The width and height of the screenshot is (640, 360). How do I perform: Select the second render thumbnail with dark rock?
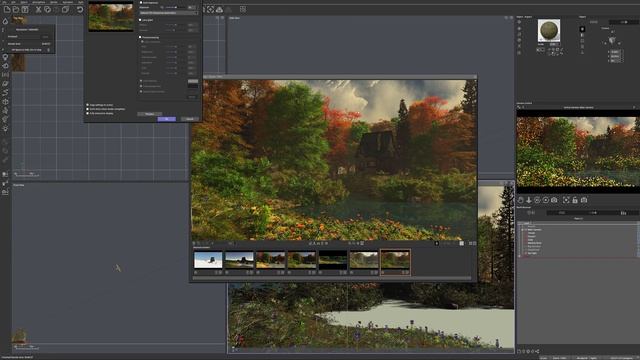click(239, 260)
